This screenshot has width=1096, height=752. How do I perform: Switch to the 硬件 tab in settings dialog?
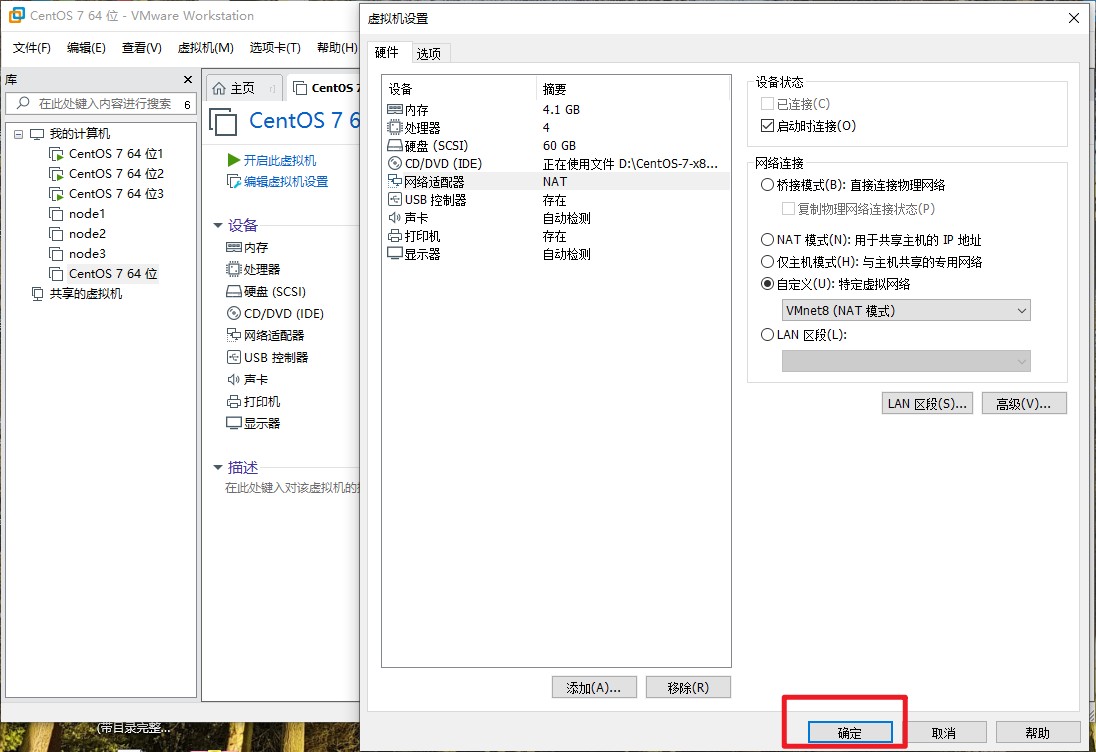(387, 52)
